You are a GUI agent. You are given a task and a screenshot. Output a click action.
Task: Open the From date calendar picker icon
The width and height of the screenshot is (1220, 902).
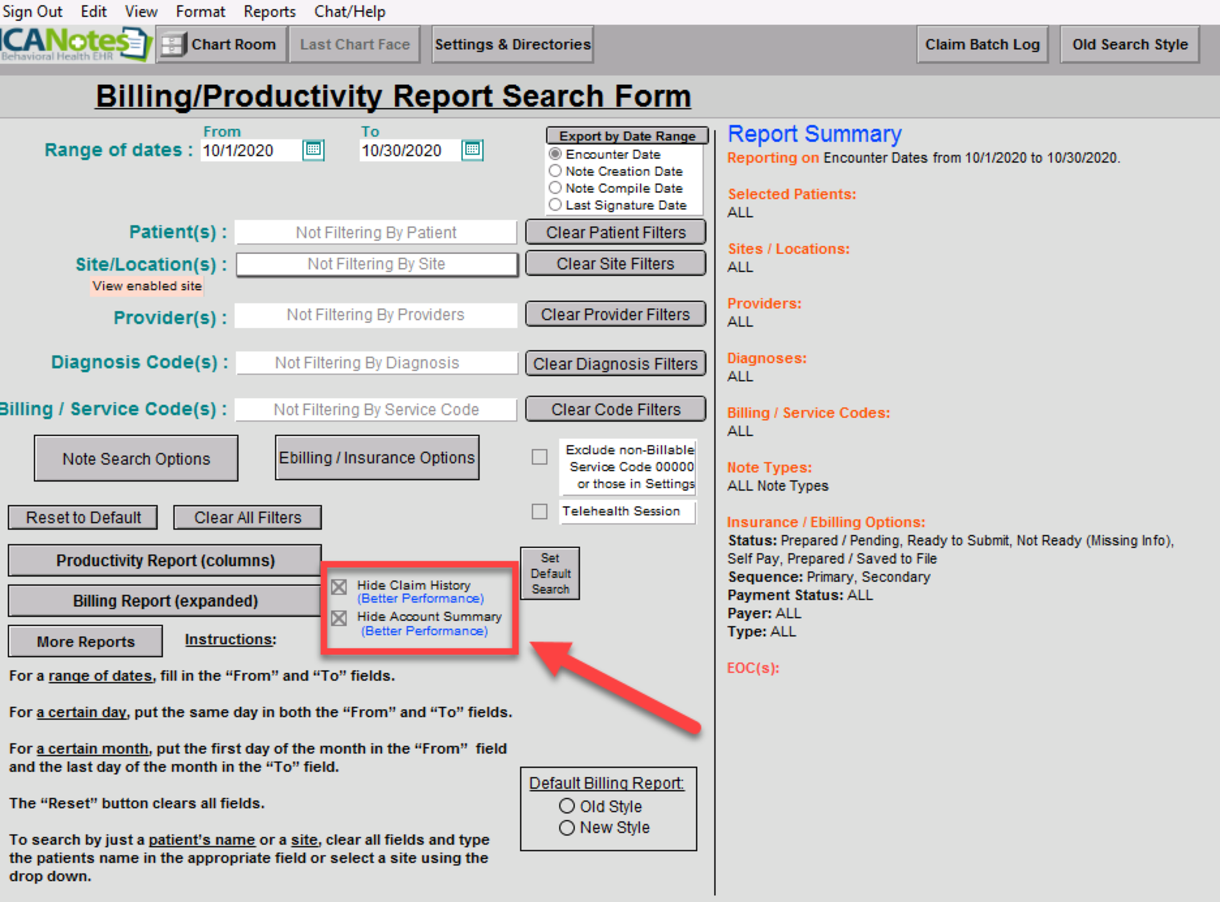point(313,150)
